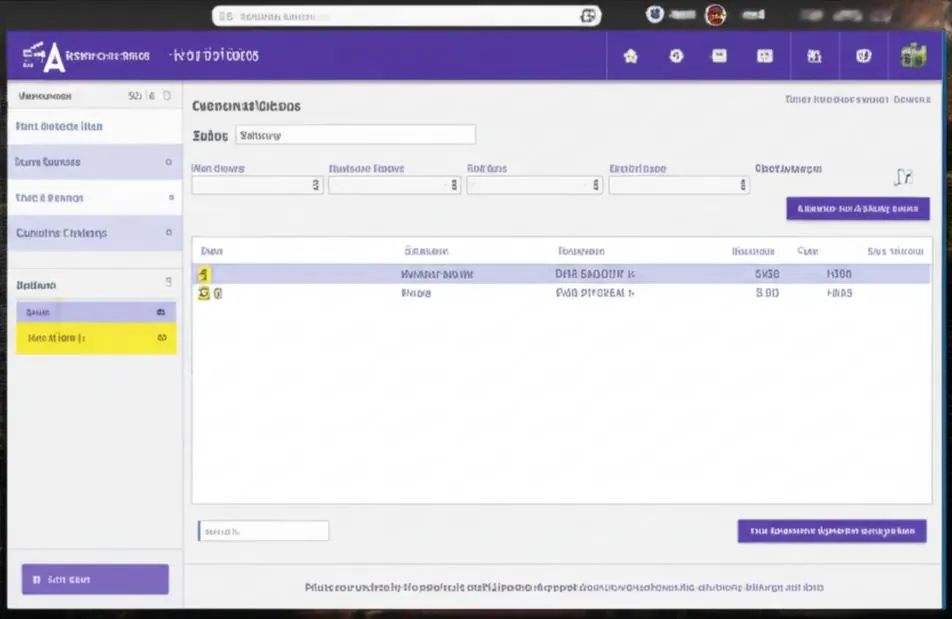Select the yellow highlighted item in left sidebar
The image size is (952, 619).
[x=96, y=338]
